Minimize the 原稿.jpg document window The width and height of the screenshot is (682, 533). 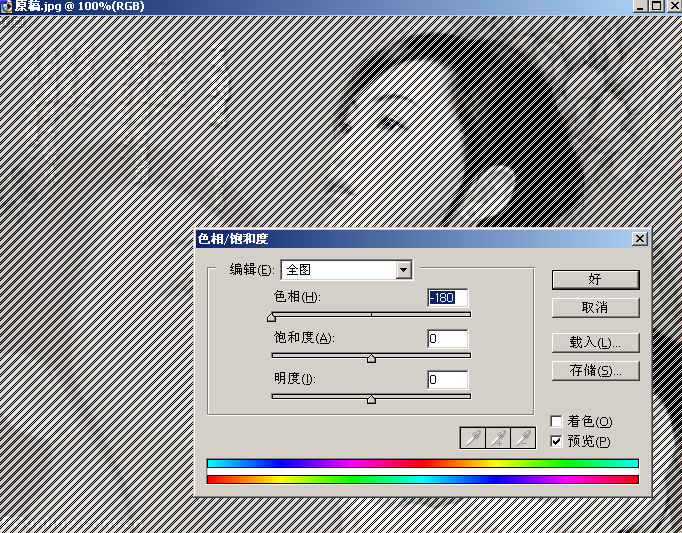(x=640, y=6)
